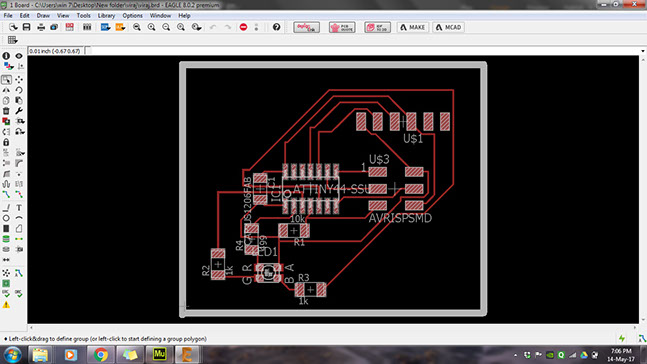Open the Tools menu

[x=83, y=16]
